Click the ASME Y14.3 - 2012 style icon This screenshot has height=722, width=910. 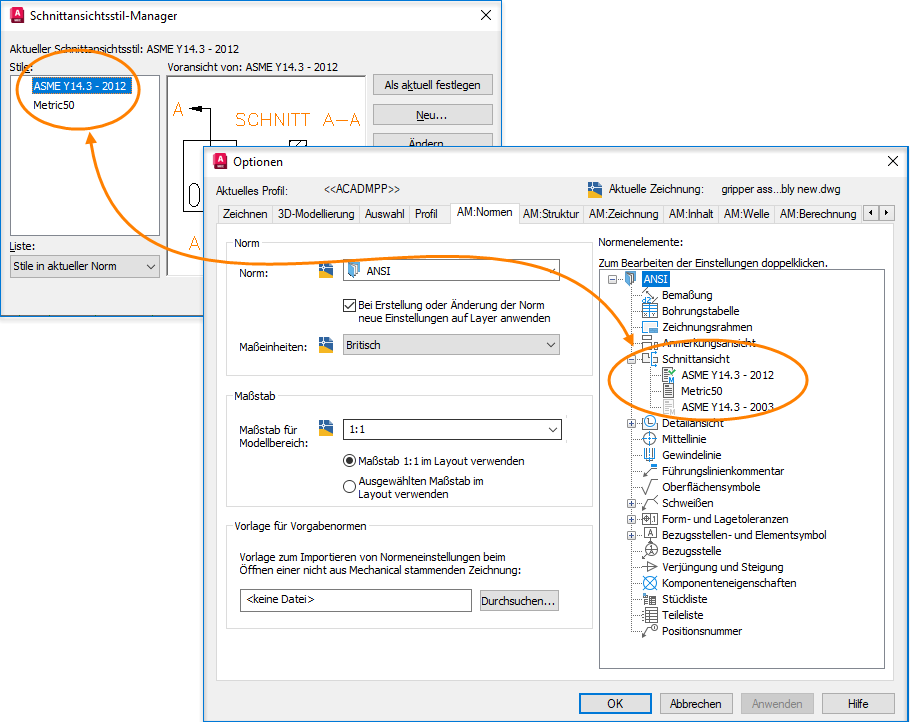tap(669, 375)
